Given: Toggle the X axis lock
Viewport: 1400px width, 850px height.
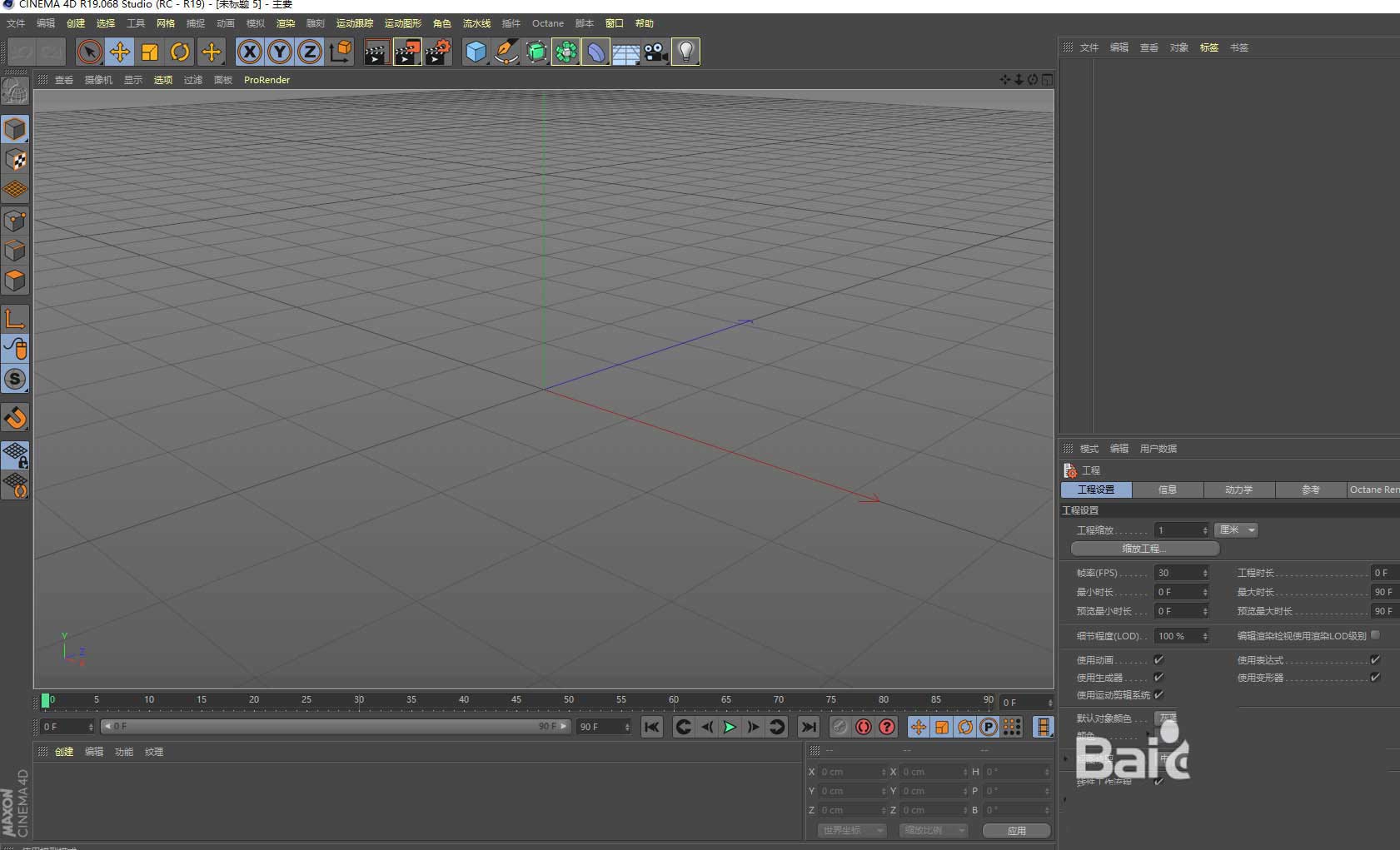Looking at the screenshot, I should [249, 52].
